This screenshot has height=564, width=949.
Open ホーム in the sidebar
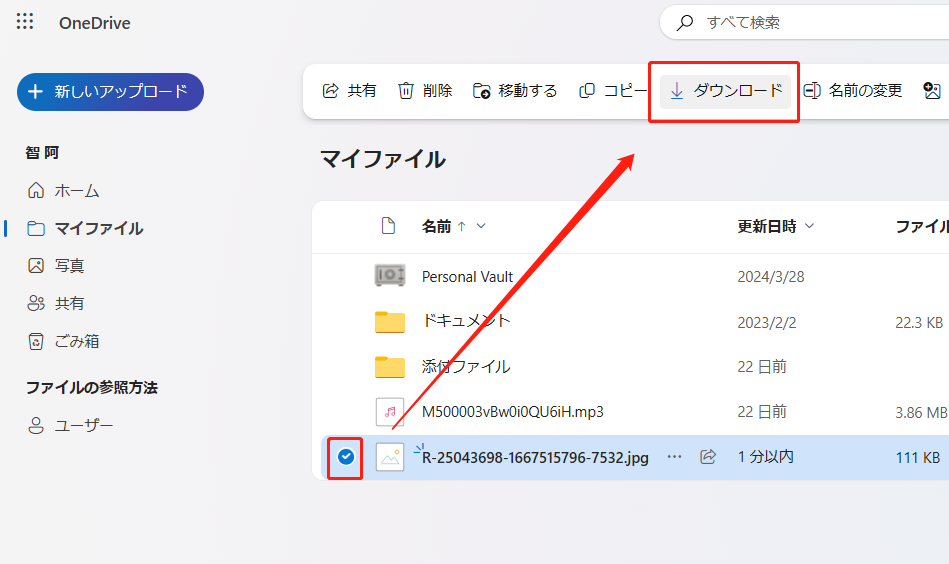pos(64,191)
